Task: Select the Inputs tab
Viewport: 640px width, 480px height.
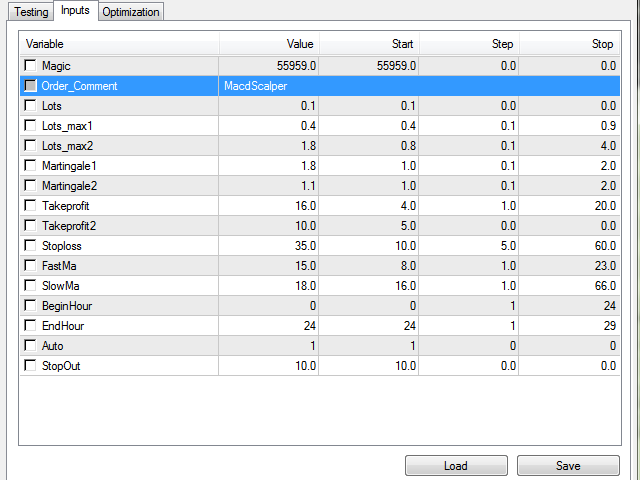Action: point(74,11)
